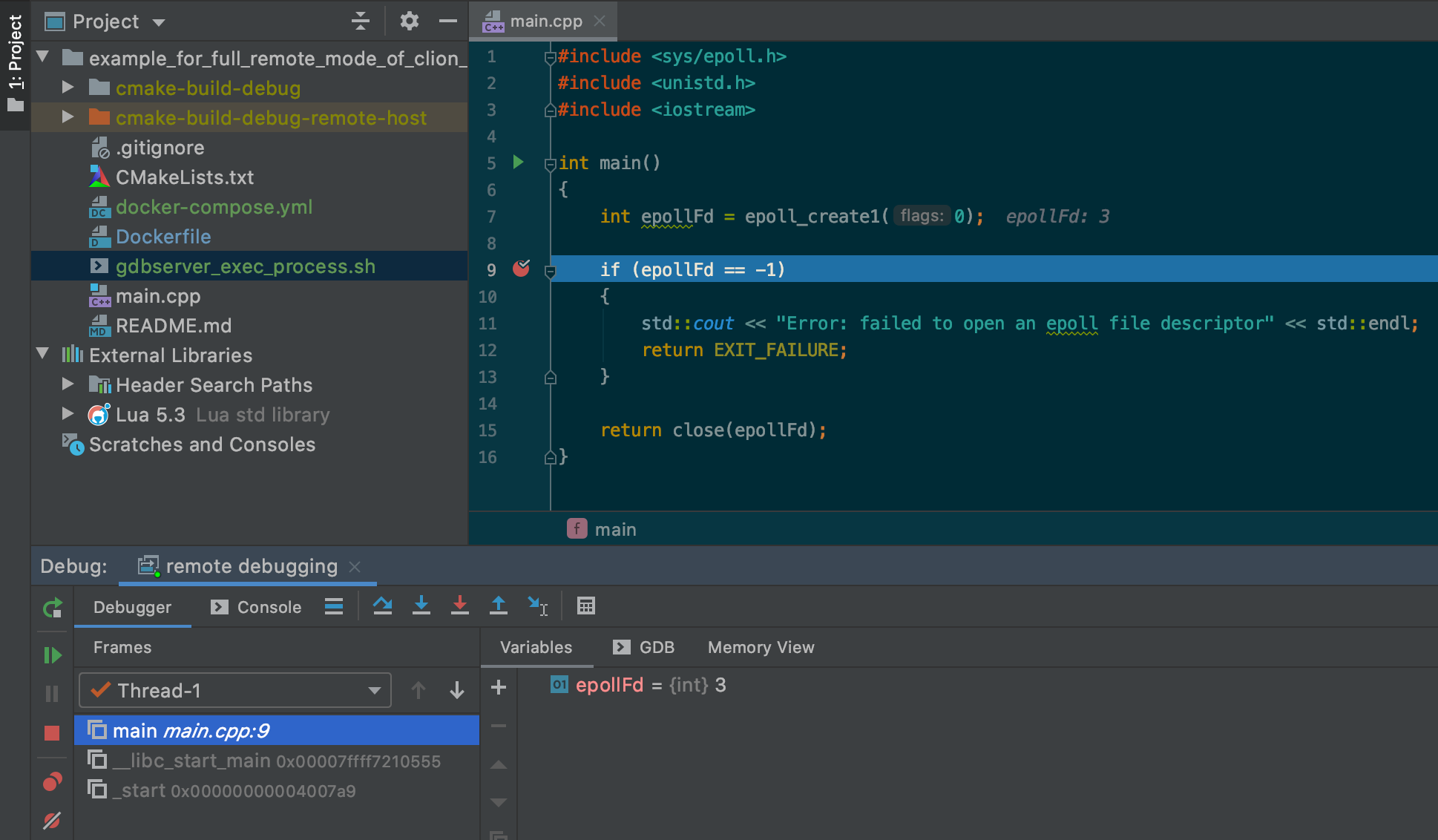Click the Run to Cursor icon

point(537,606)
